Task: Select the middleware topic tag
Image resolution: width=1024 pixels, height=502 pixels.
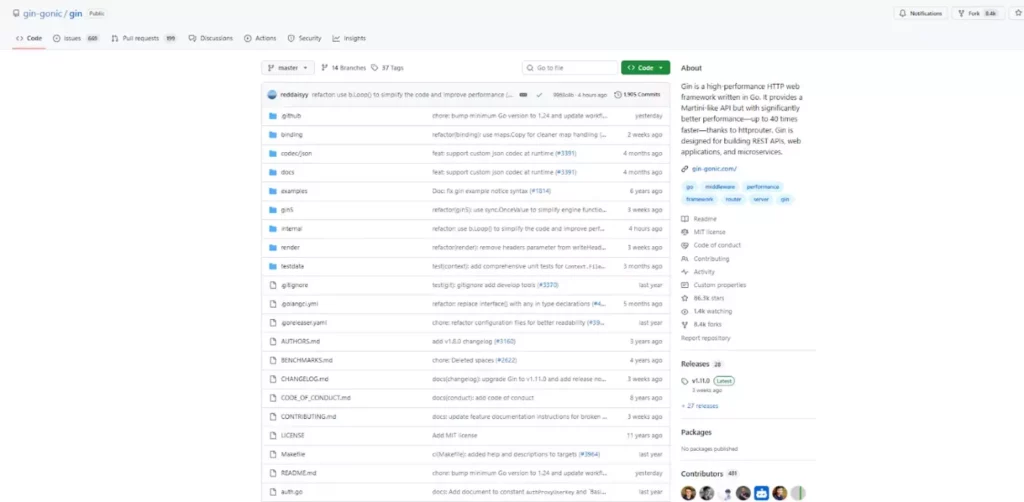Action: [x=719, y=187]
